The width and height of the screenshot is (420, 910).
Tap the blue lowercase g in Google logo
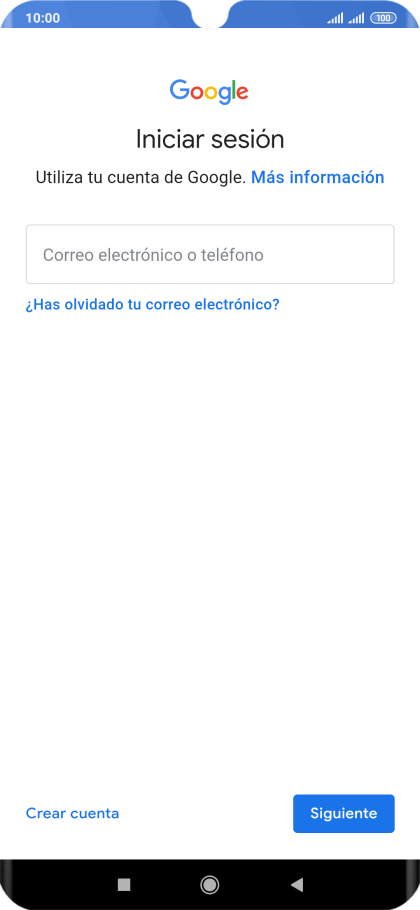(x=225, y=96)
